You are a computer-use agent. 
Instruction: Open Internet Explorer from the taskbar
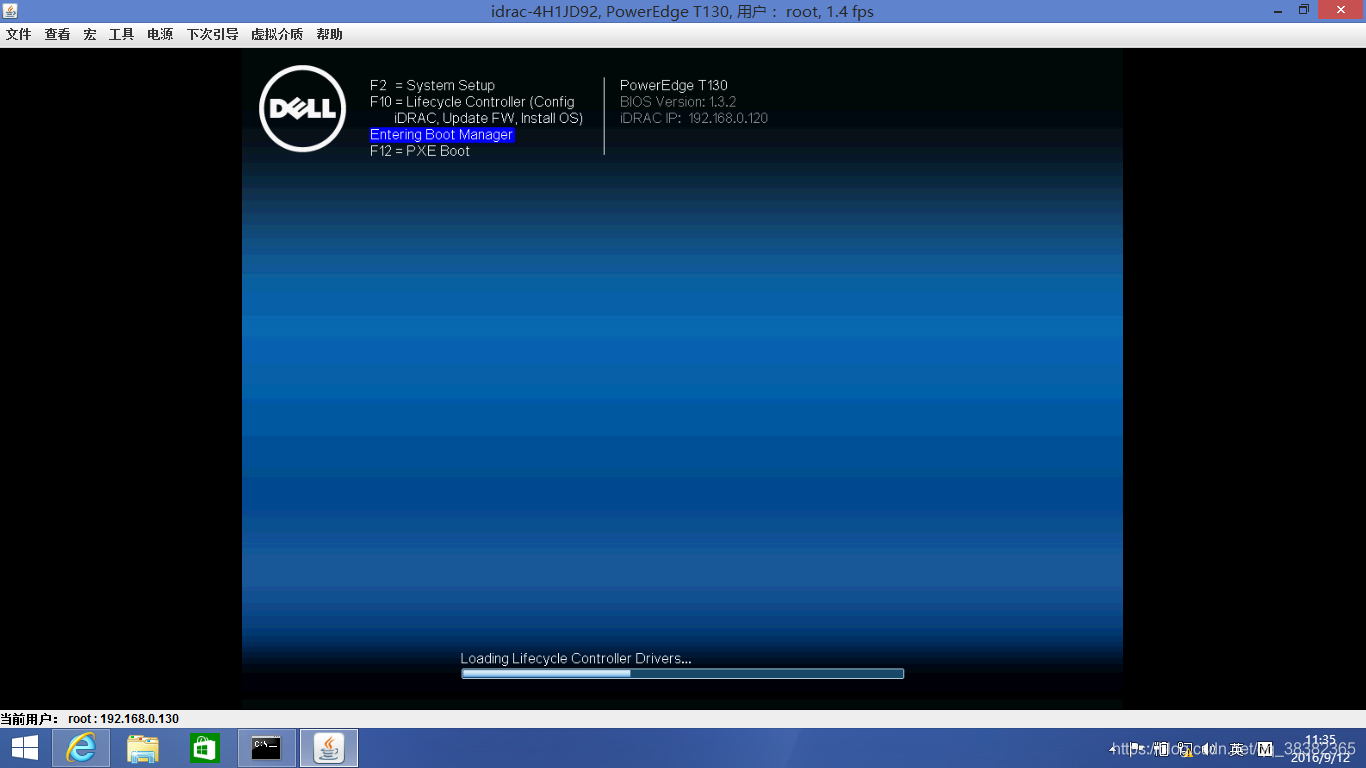coord(81,748)
